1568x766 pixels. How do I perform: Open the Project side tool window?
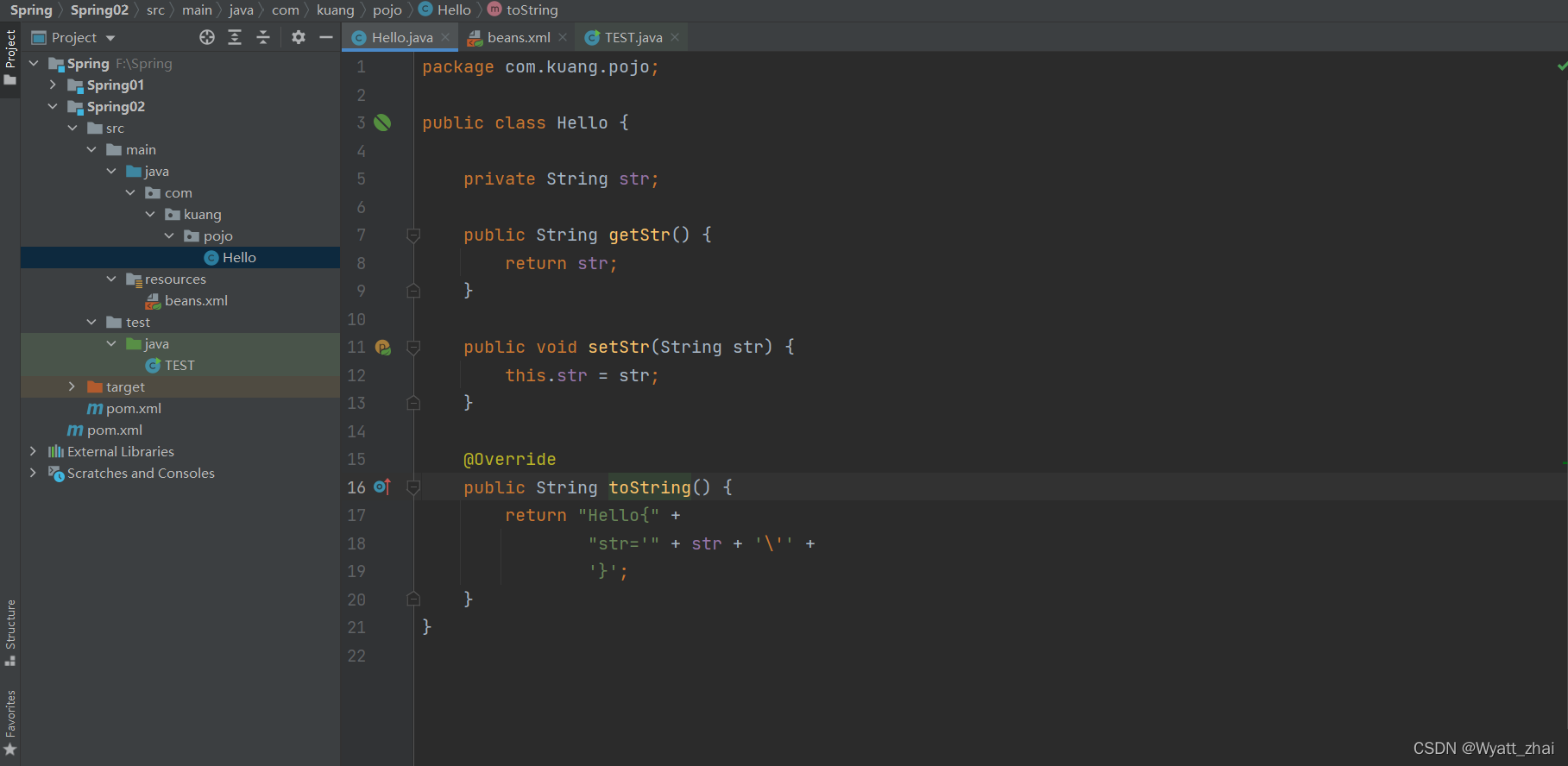click(x=10, y=57)
